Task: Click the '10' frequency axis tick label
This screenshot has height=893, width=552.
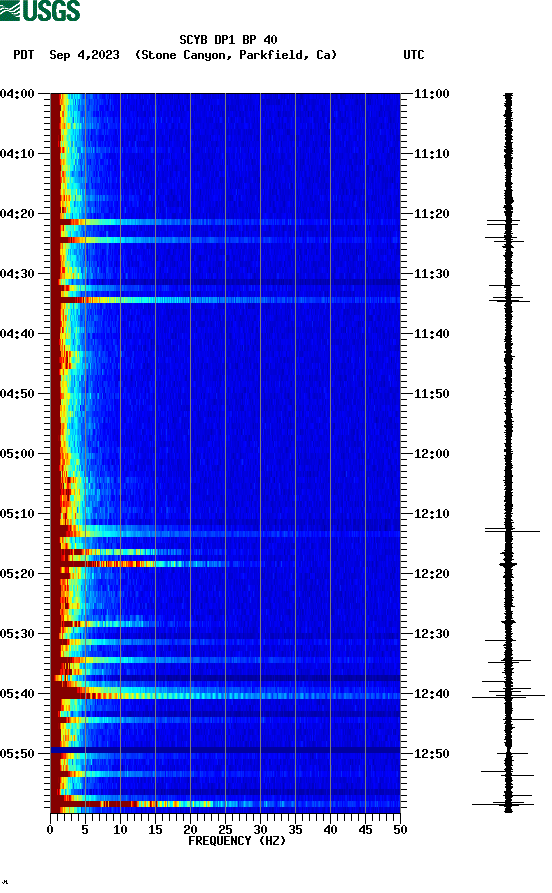Action: click(120, 830)
